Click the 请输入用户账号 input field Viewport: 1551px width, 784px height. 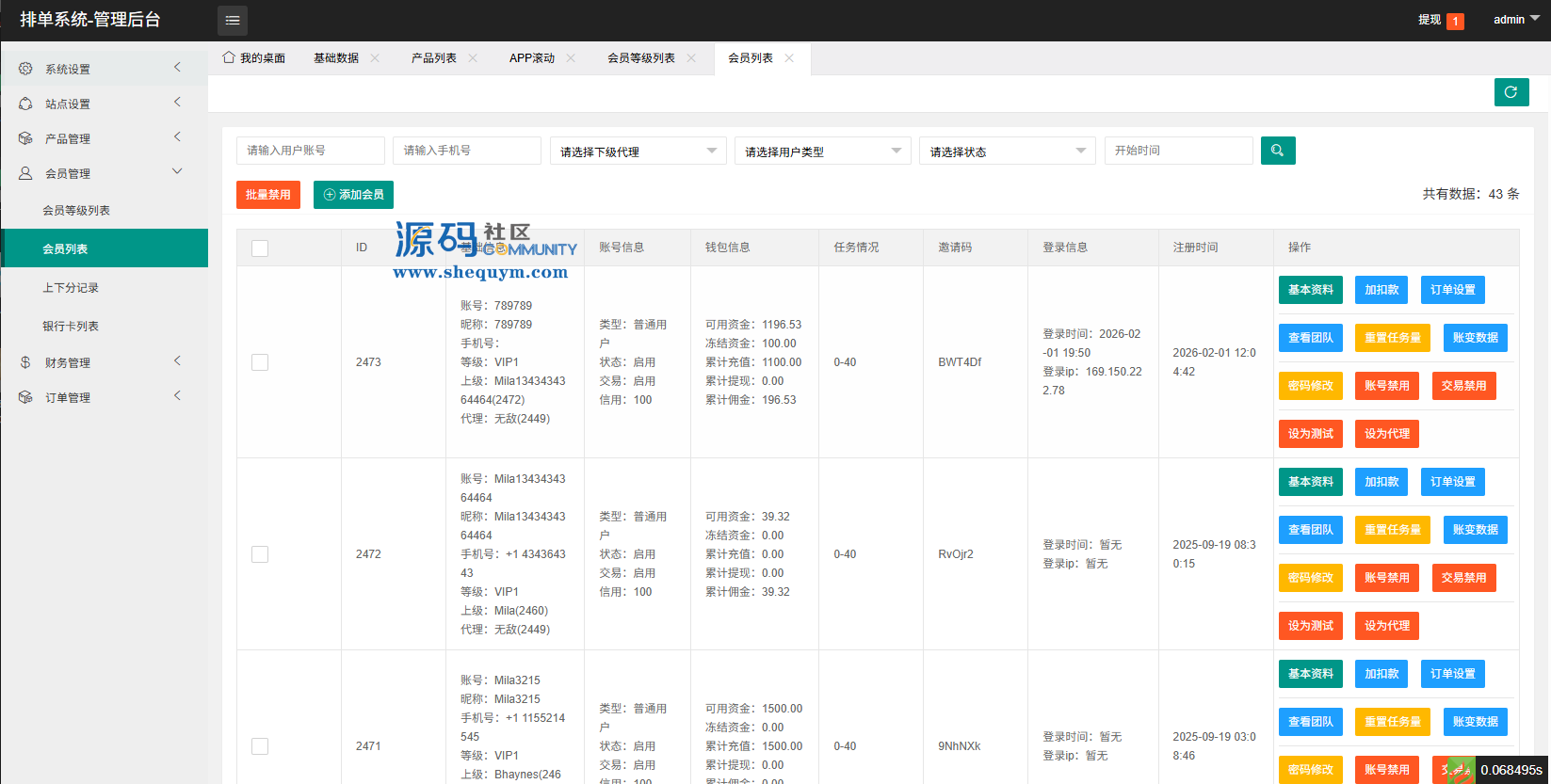click(310, 151)
